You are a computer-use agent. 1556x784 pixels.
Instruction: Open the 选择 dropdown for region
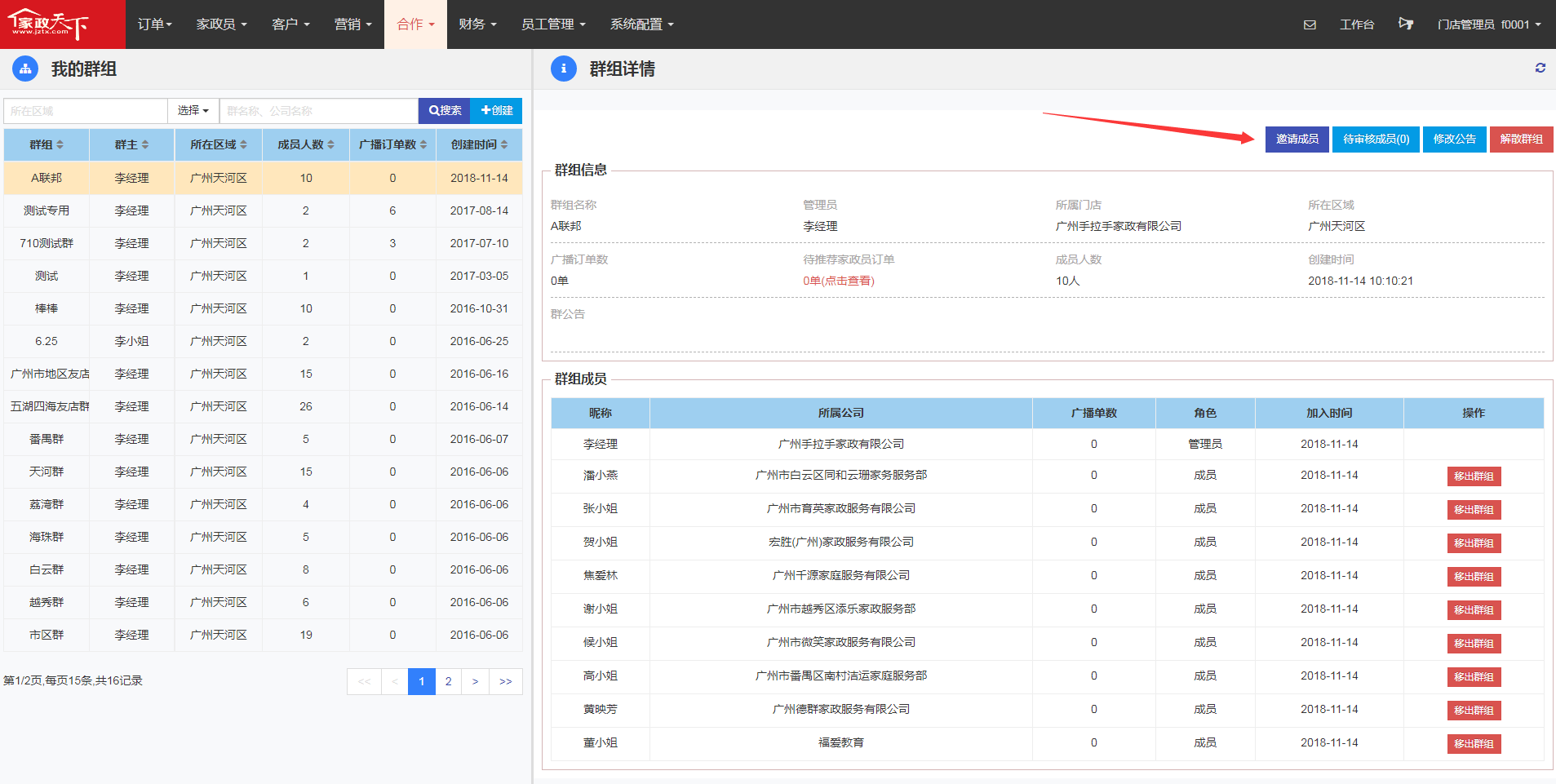[x=193, y=110]
